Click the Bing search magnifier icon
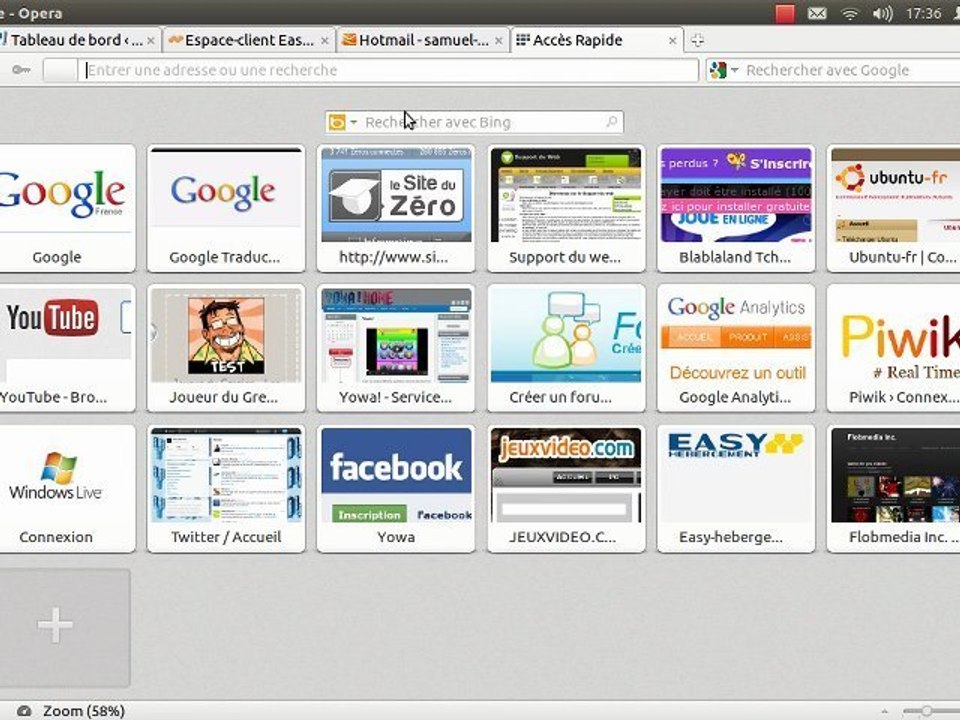Image resolution: width=960 pixels, height=720 pixels. click(x=611, y=122)
